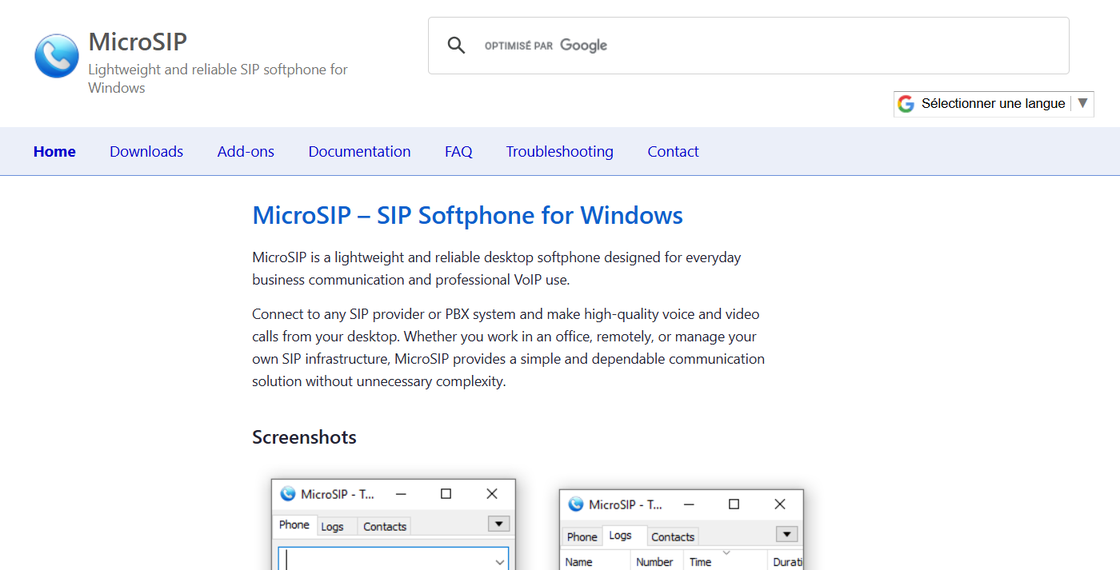
Task: Click the Logs tab in left screenshot
Action: click(x=332, y=526)
